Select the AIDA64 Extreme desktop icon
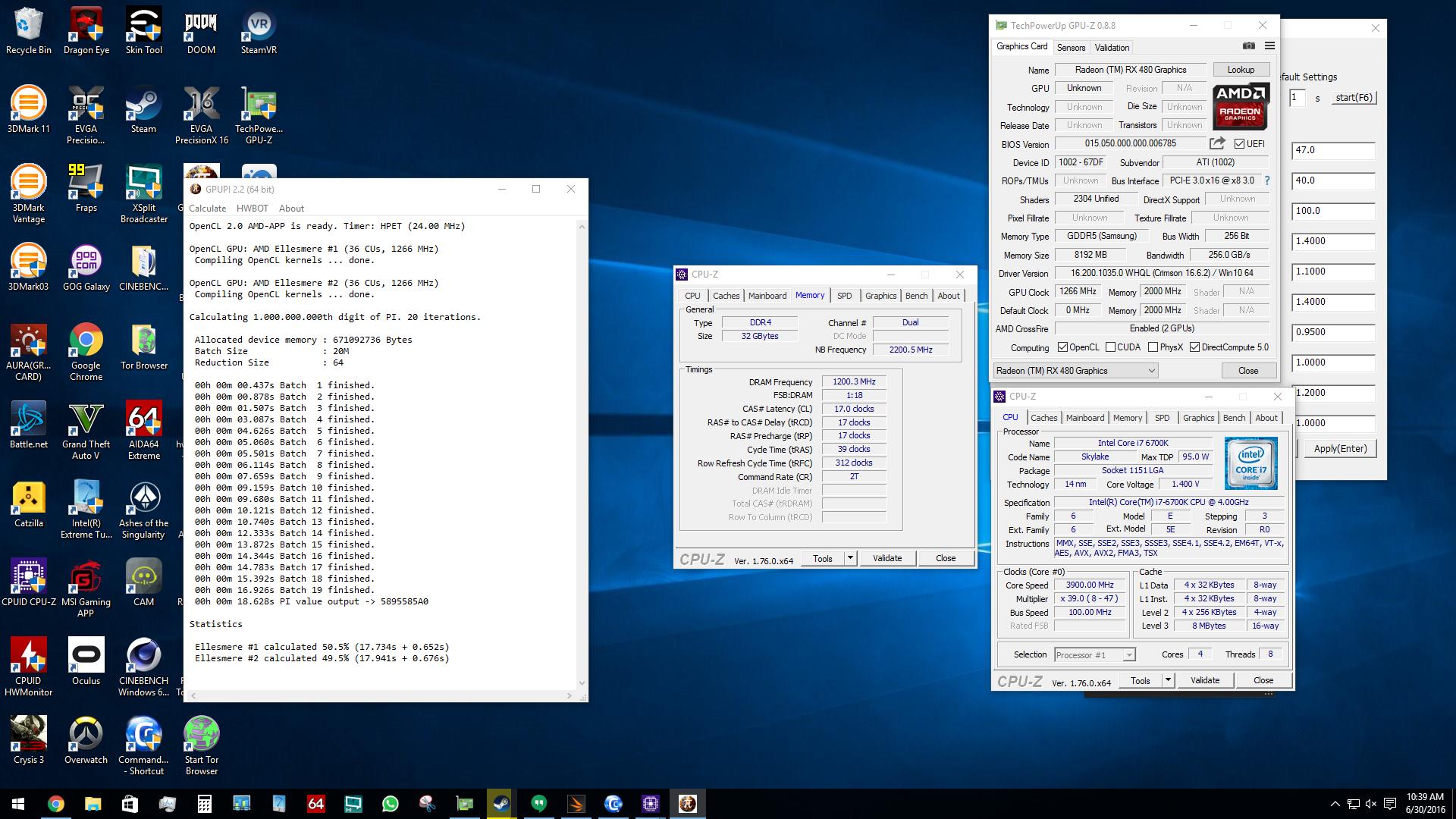 coord(143,431)
